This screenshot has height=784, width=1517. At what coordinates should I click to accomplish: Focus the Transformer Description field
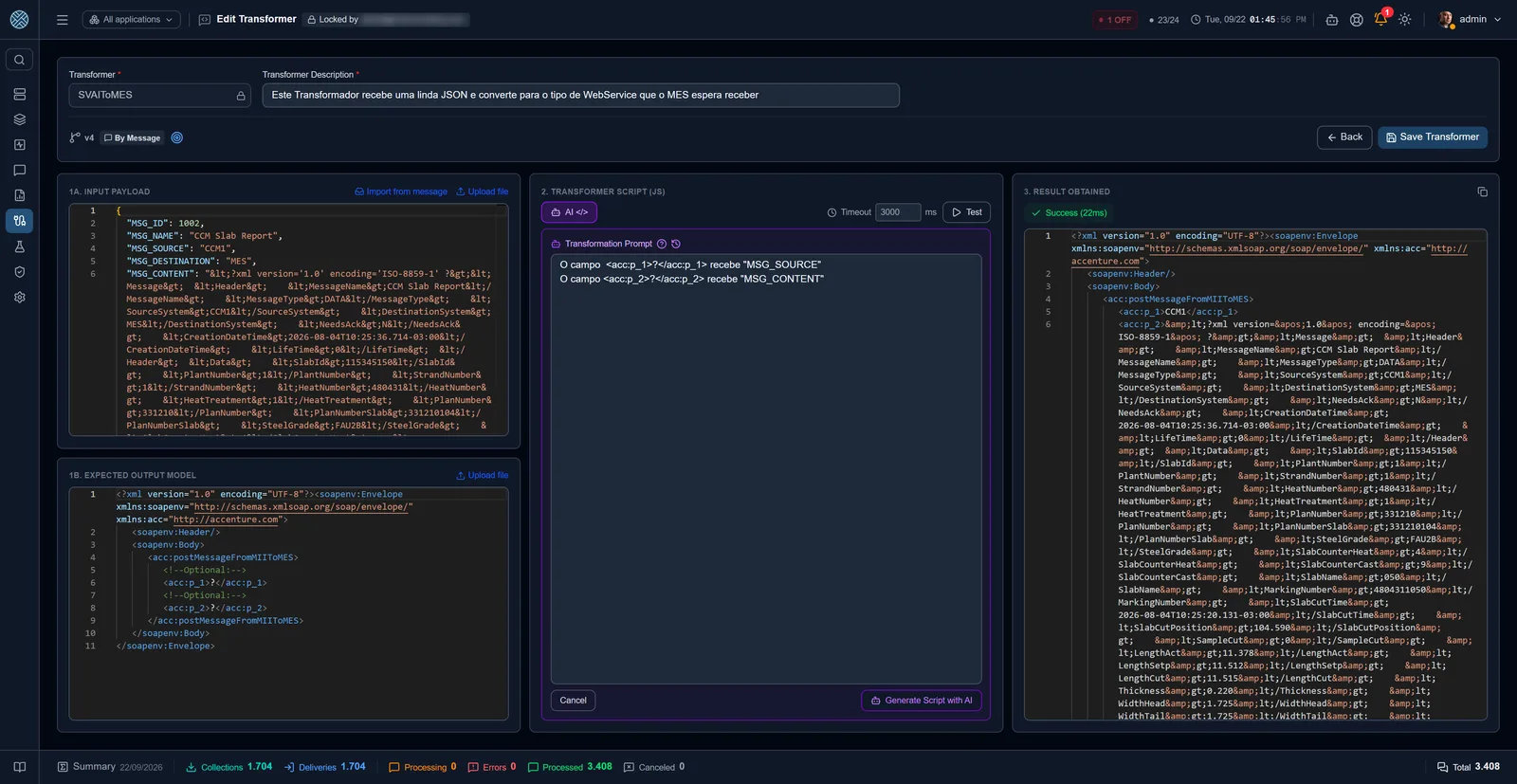[x=580, y=95]
